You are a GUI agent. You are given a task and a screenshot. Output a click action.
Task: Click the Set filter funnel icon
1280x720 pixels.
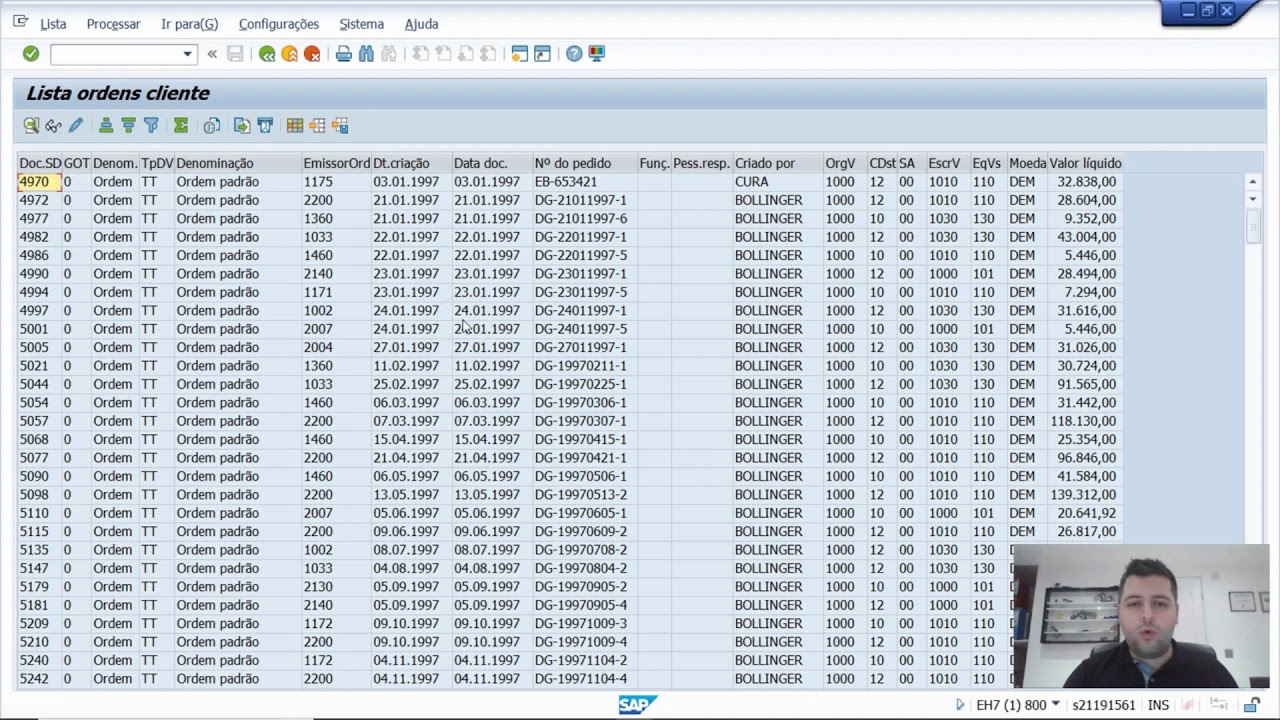pos(151,125)
